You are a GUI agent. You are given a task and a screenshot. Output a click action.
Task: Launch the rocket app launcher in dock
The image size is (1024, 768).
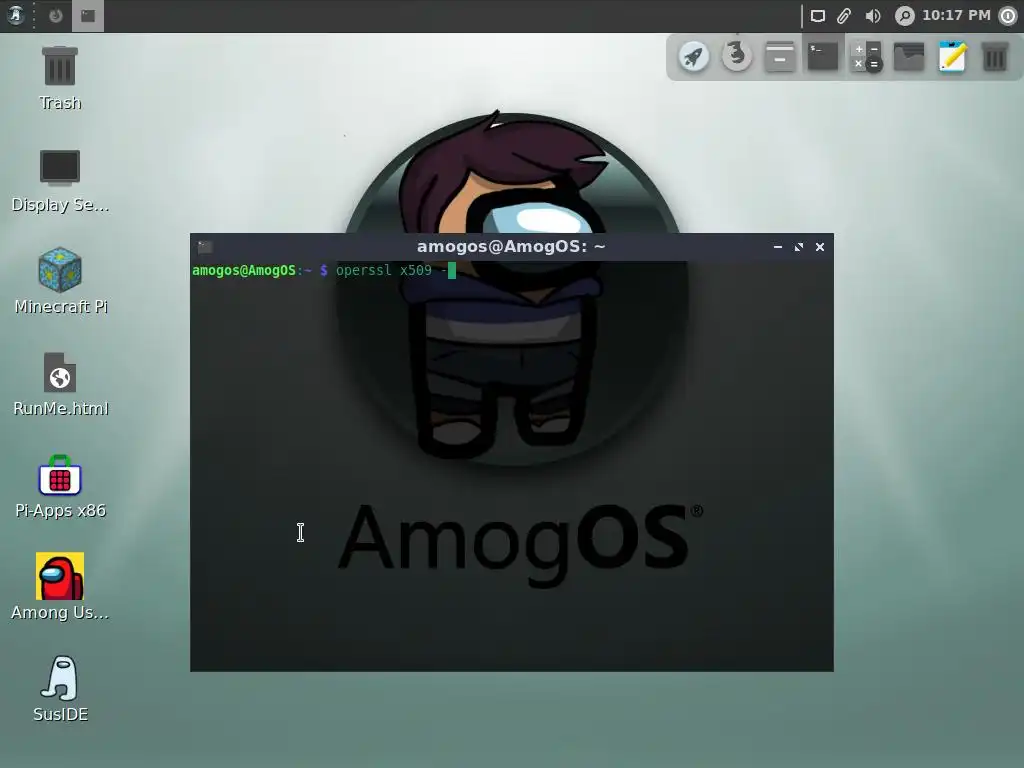coord(694,57)
